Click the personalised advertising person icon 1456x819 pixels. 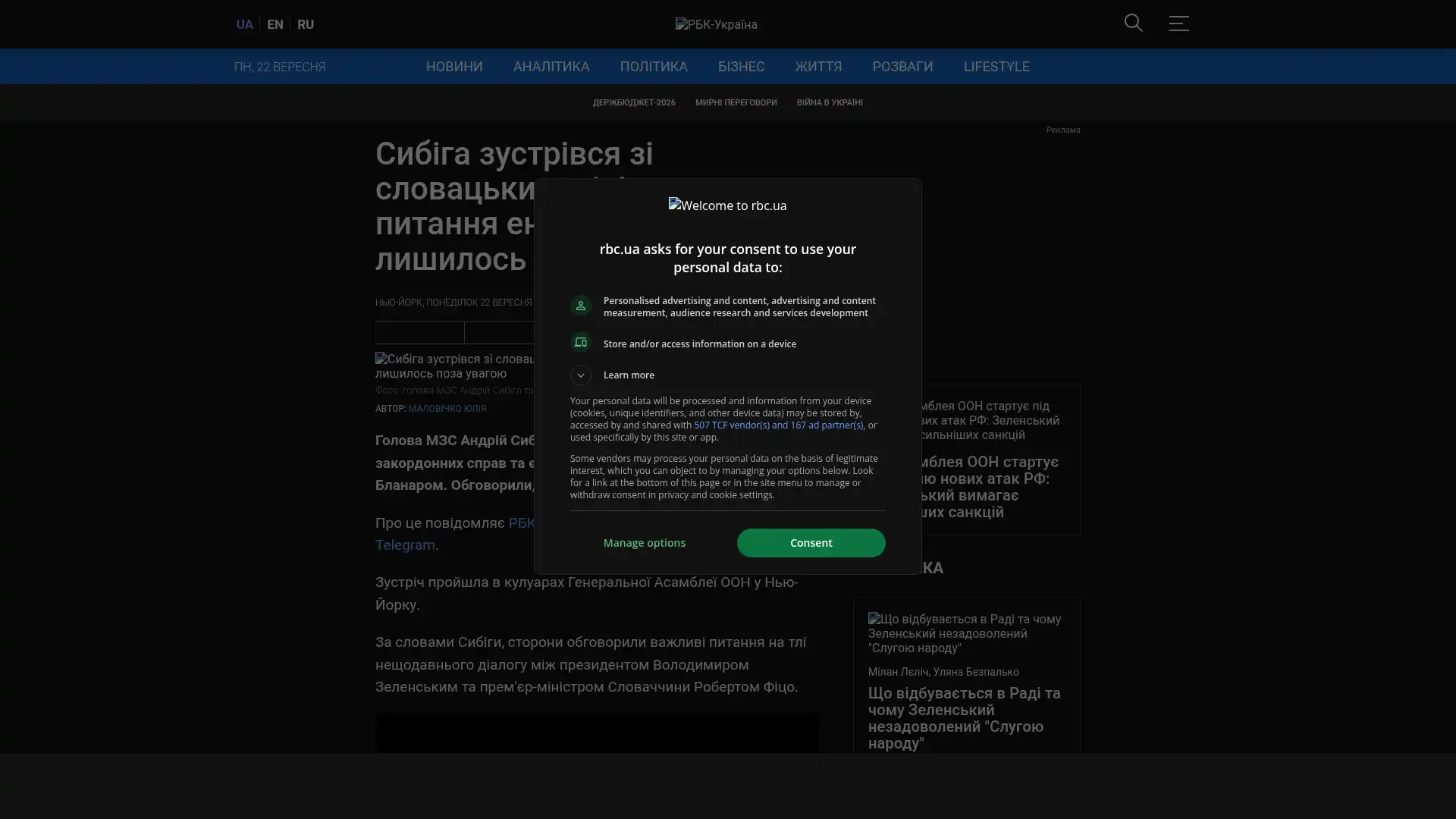point(581,306)
